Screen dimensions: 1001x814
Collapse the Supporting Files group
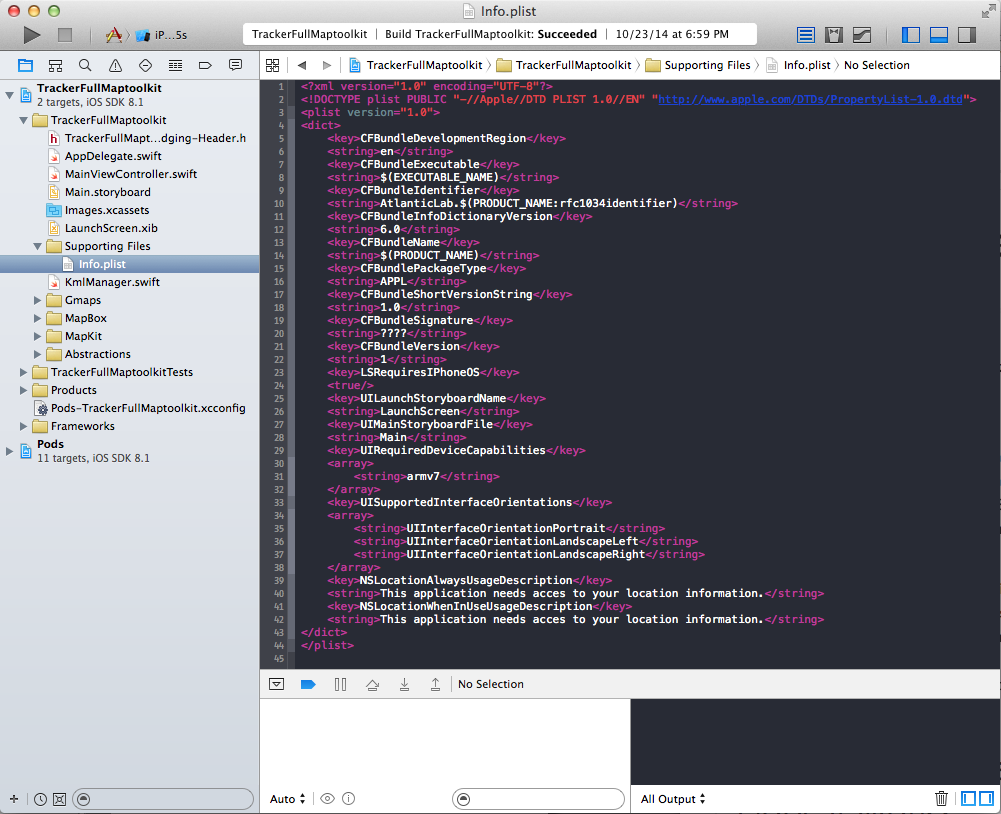[x=37, y=246]
